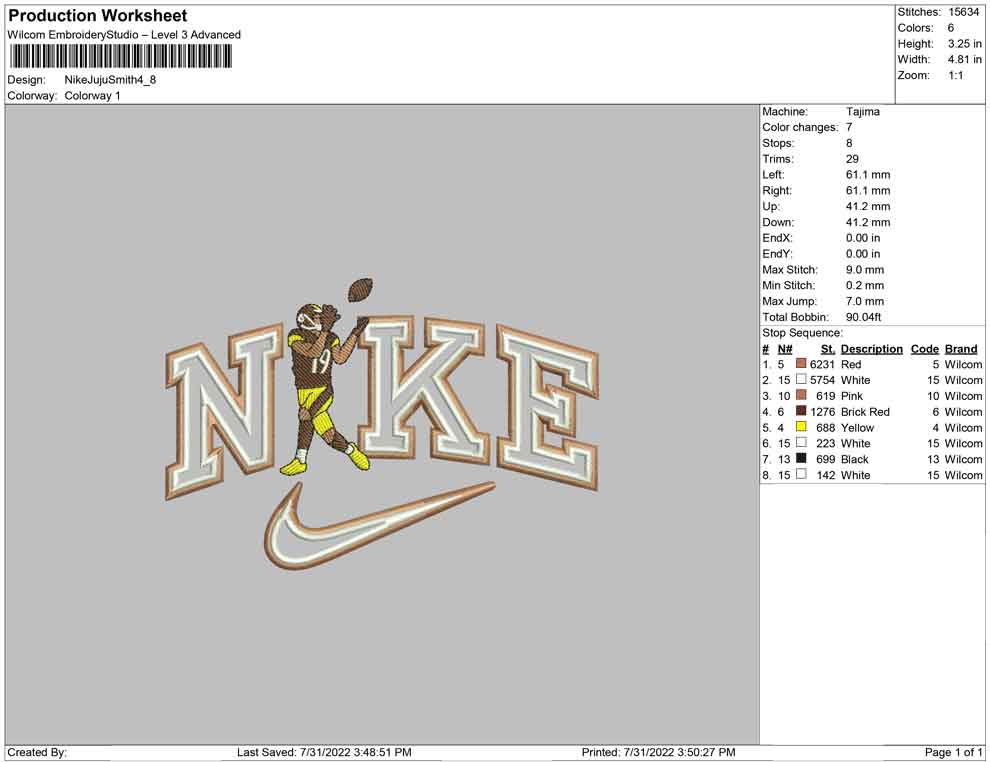This screenshot has height=762, width=990.
Task: Click the Stops value '8'
Action: click(849, 143)
